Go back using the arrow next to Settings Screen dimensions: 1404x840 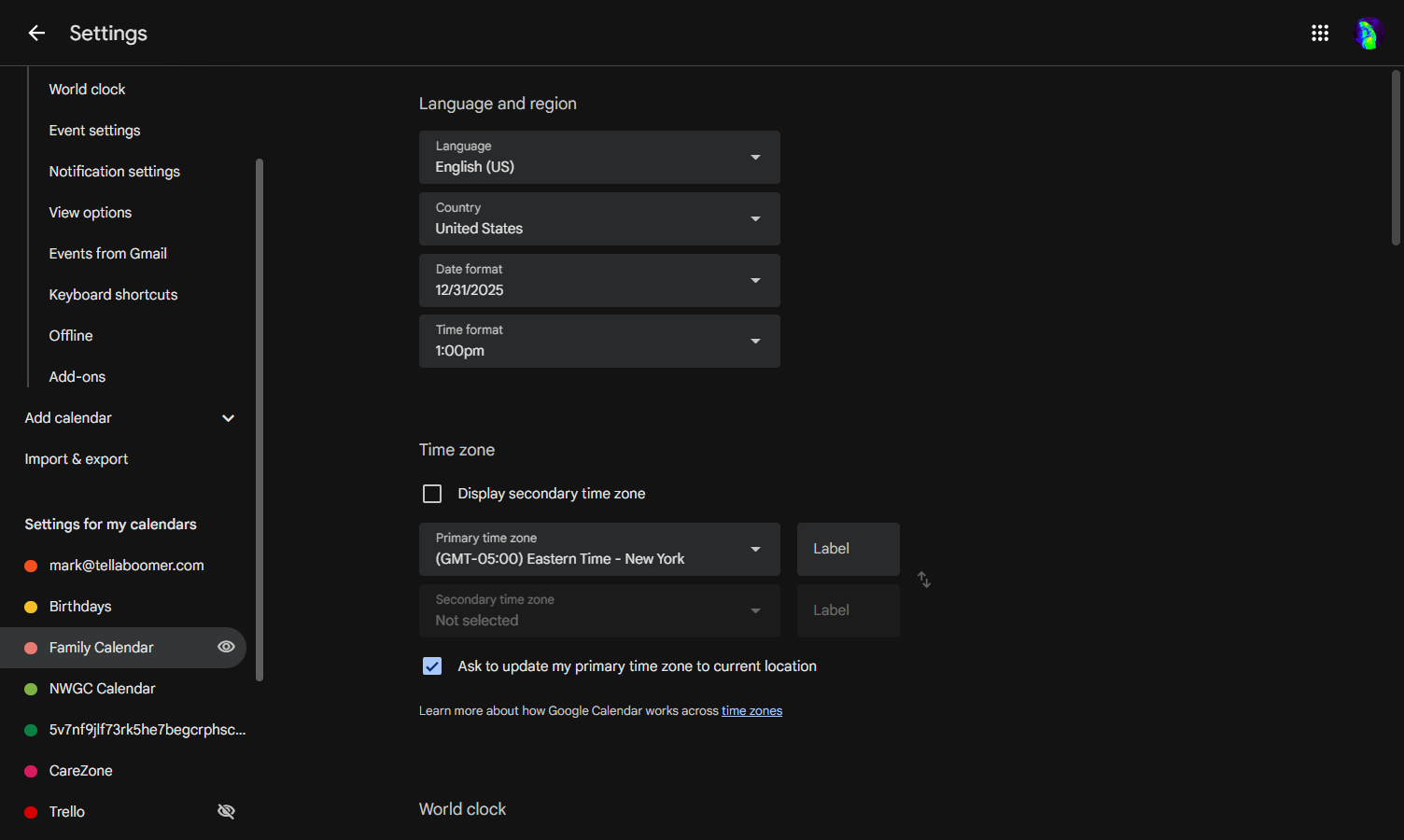[x=36, y=34]
